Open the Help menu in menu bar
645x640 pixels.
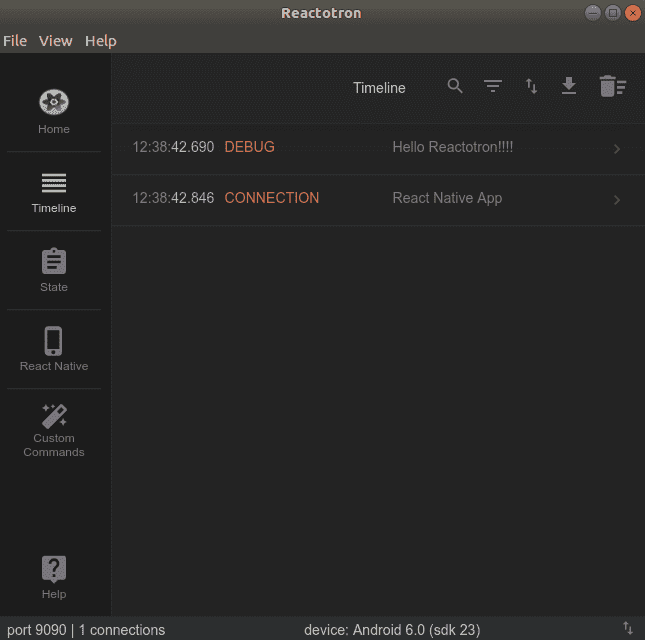[x=100, y=41]
